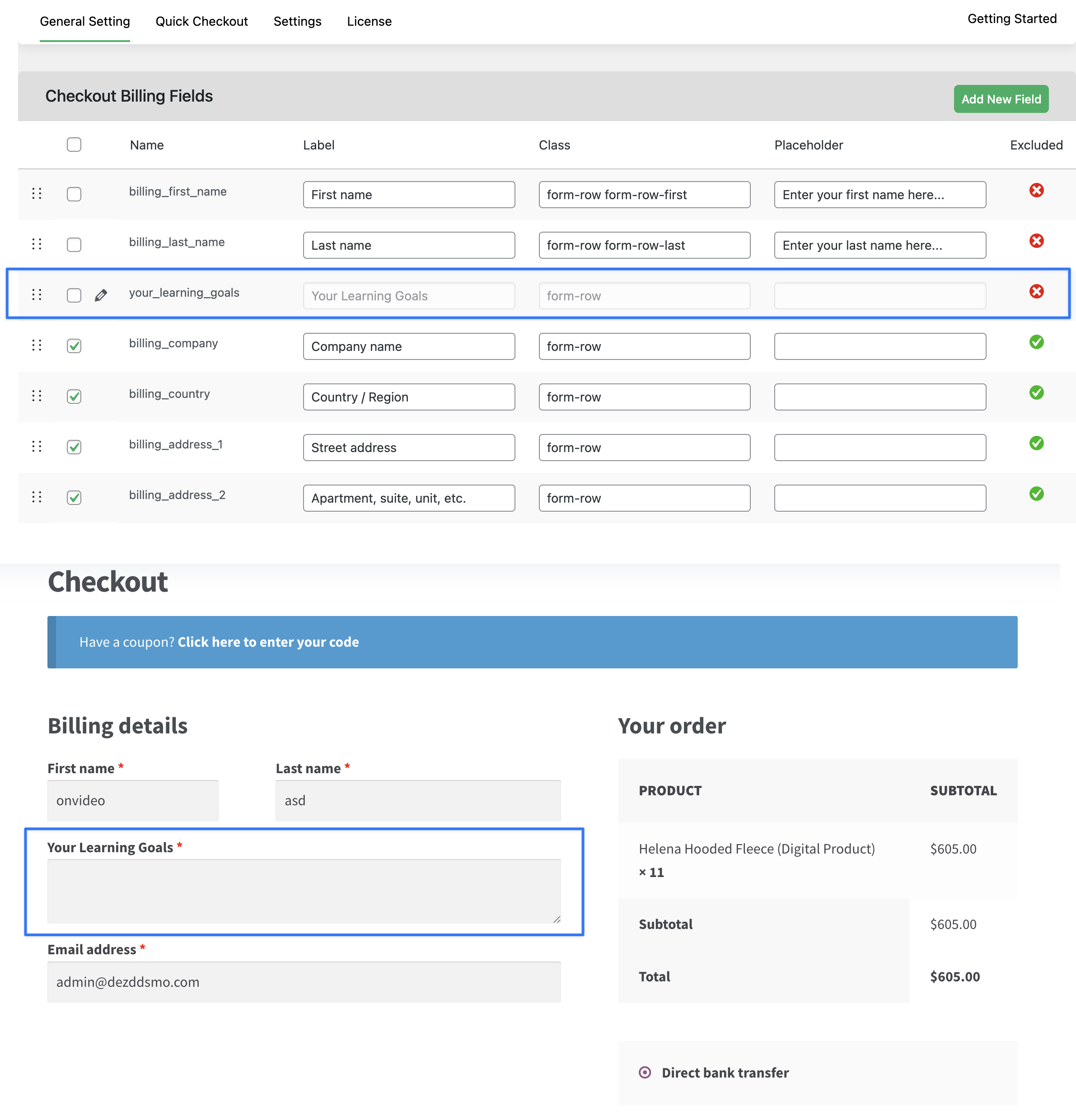1076x1120 pixels.
Task: Click green check icon for billing_country
Action: point(1036,392)
